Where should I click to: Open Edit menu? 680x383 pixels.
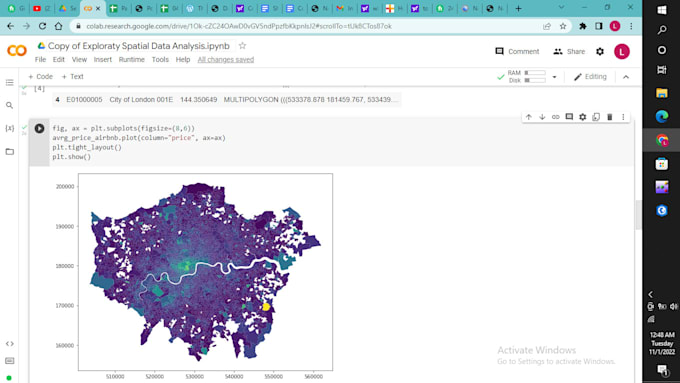(59, 59)
